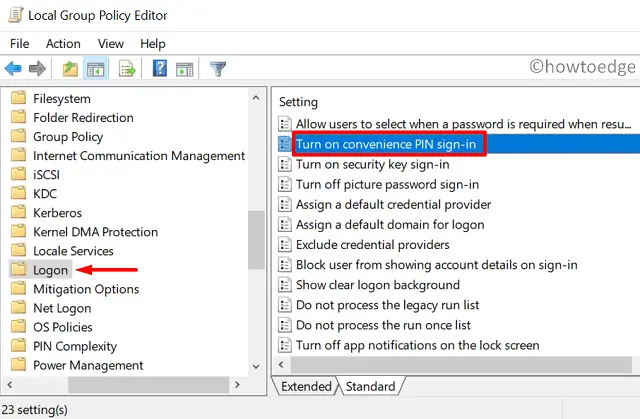Switch to the Extended tab
The image size is (640, 419).
[306, 386]
